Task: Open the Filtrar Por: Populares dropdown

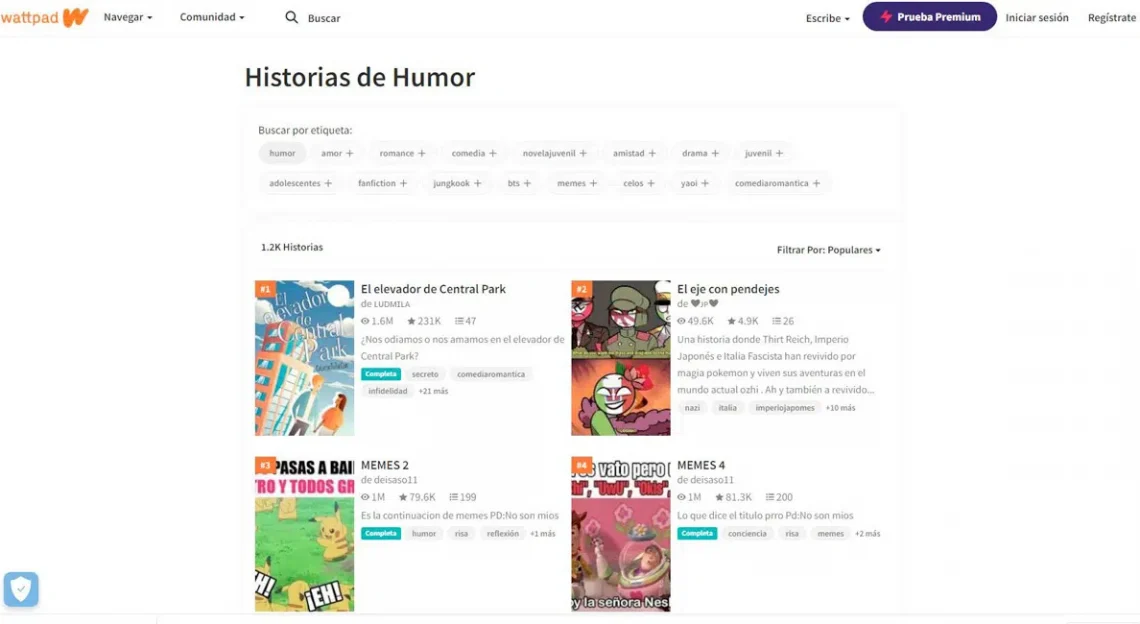Action: point(828,249)
